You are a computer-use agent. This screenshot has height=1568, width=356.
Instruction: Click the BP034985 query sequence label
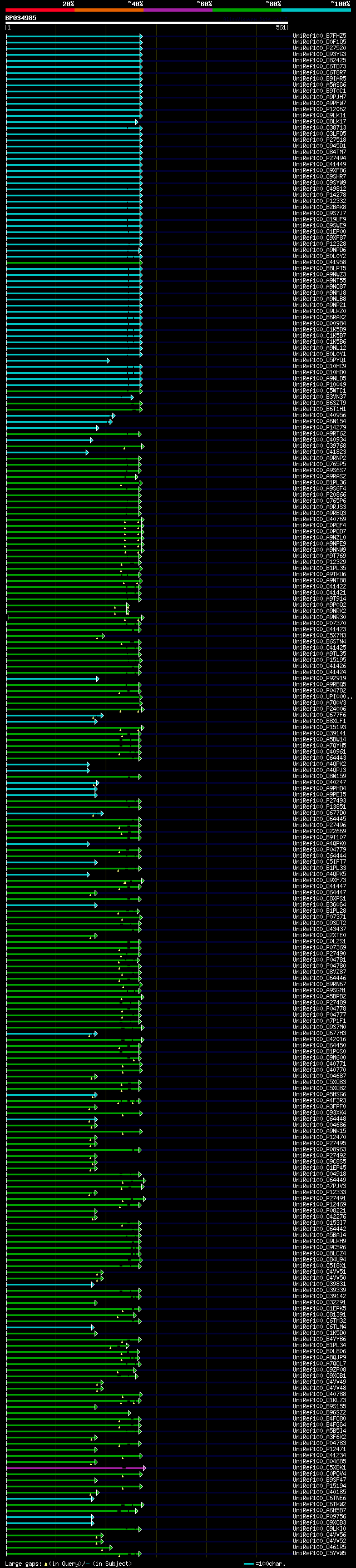pos(21,18)
